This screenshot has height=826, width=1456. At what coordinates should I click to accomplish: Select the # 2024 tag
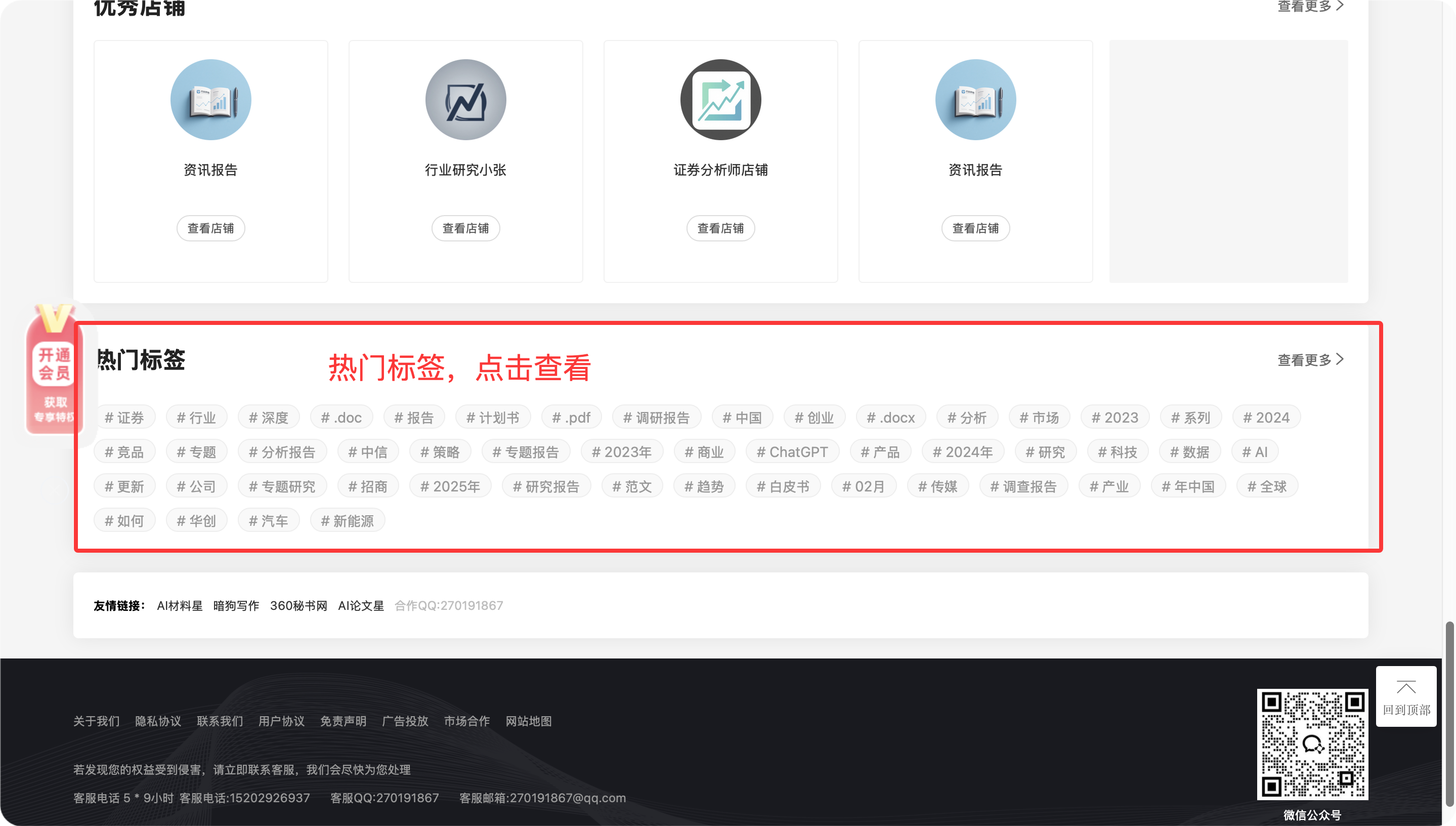click(1267, 418)
